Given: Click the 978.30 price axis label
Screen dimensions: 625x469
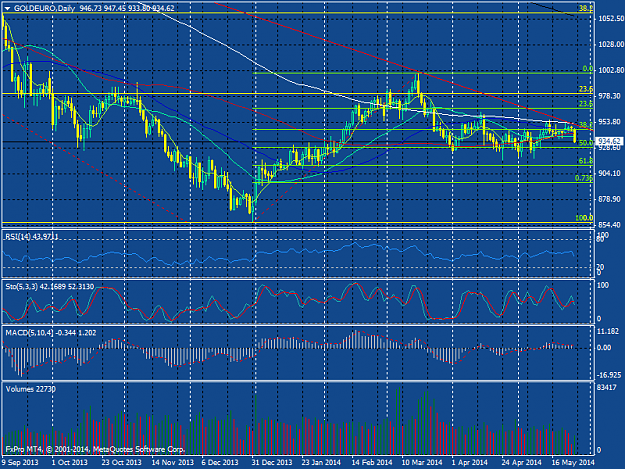Looking at the screenshot, I should pos(609,96).
